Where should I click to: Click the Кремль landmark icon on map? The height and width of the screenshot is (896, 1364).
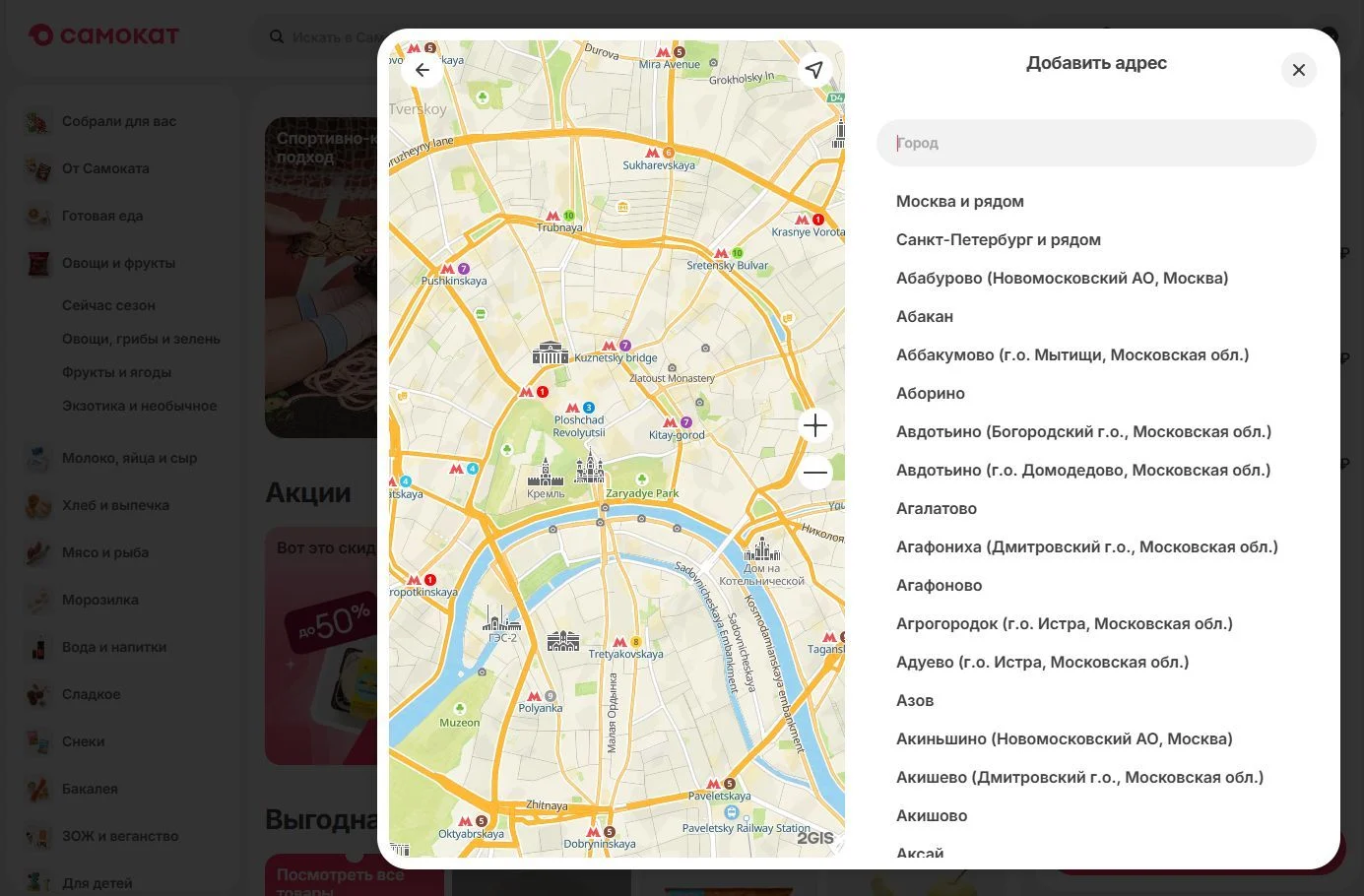[545, 473]
